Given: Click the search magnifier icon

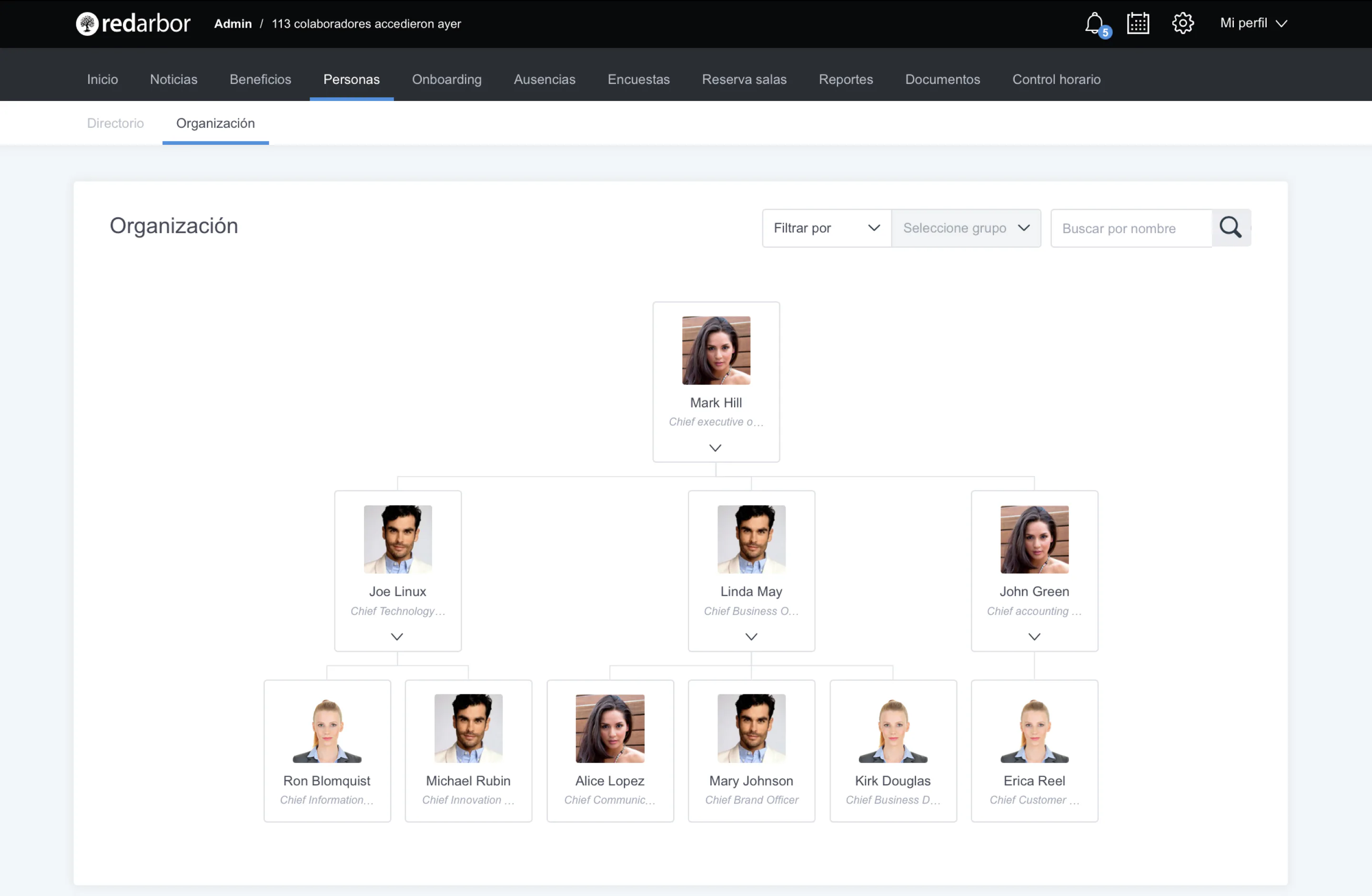Looking at the screenshot, I should (x=1231, y=228).
